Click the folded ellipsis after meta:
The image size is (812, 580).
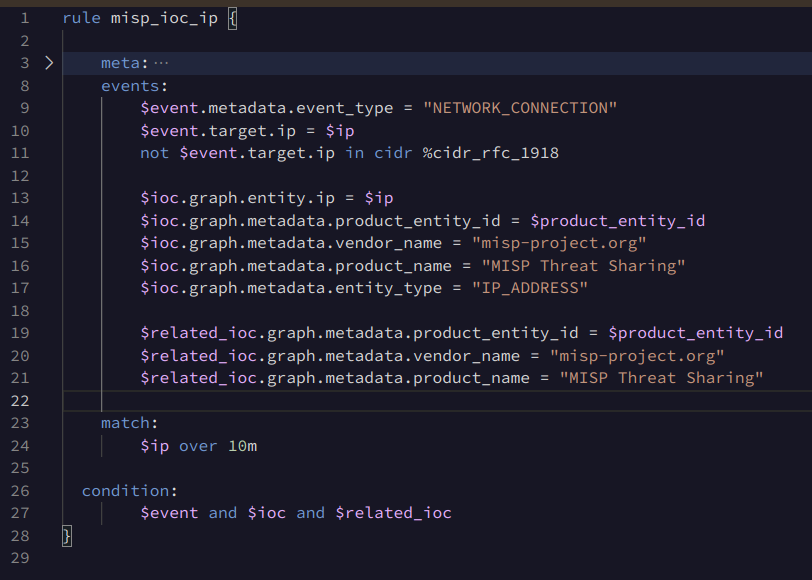pos(161,63)
